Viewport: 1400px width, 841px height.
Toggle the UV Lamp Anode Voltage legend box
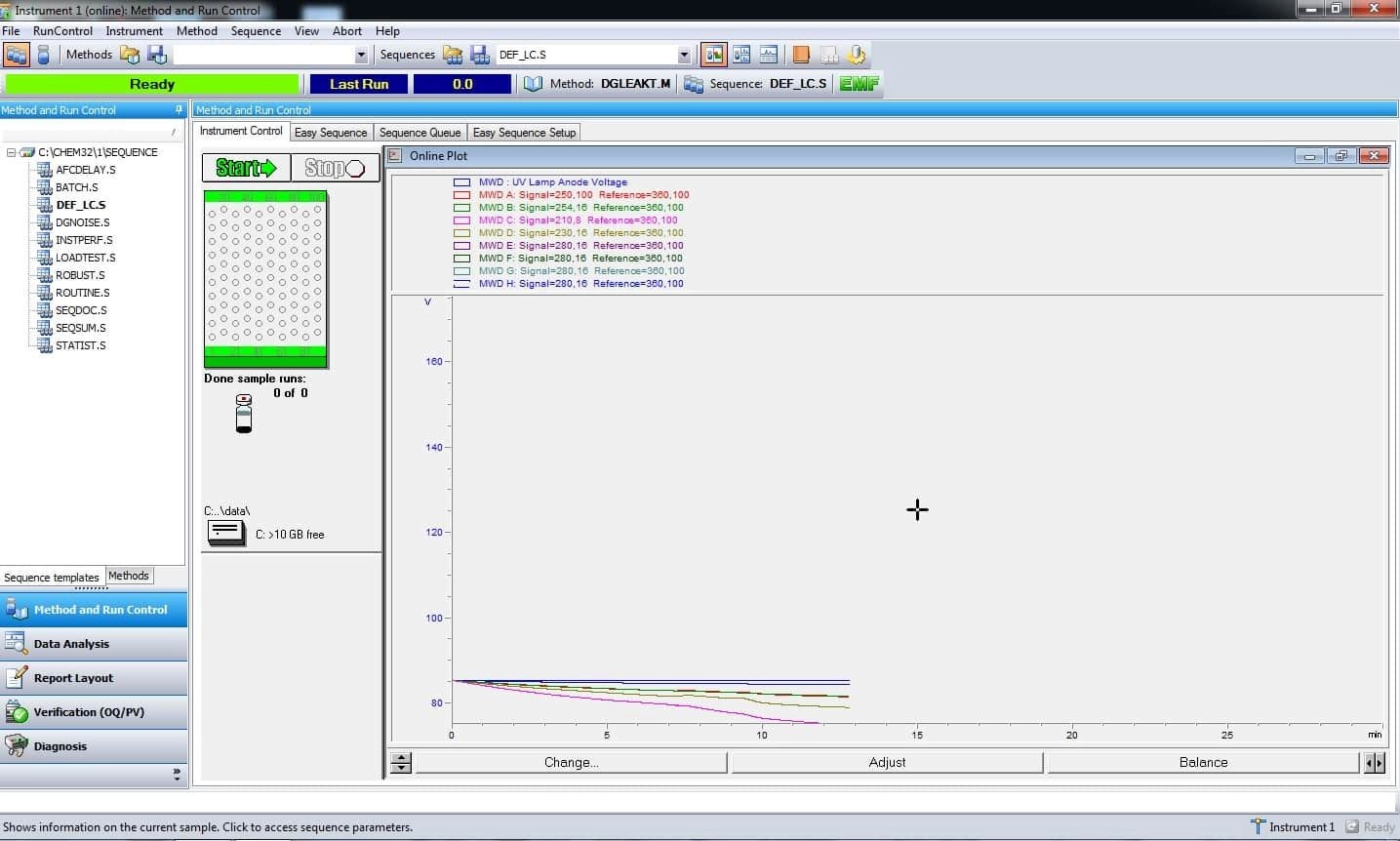[461, 182]
